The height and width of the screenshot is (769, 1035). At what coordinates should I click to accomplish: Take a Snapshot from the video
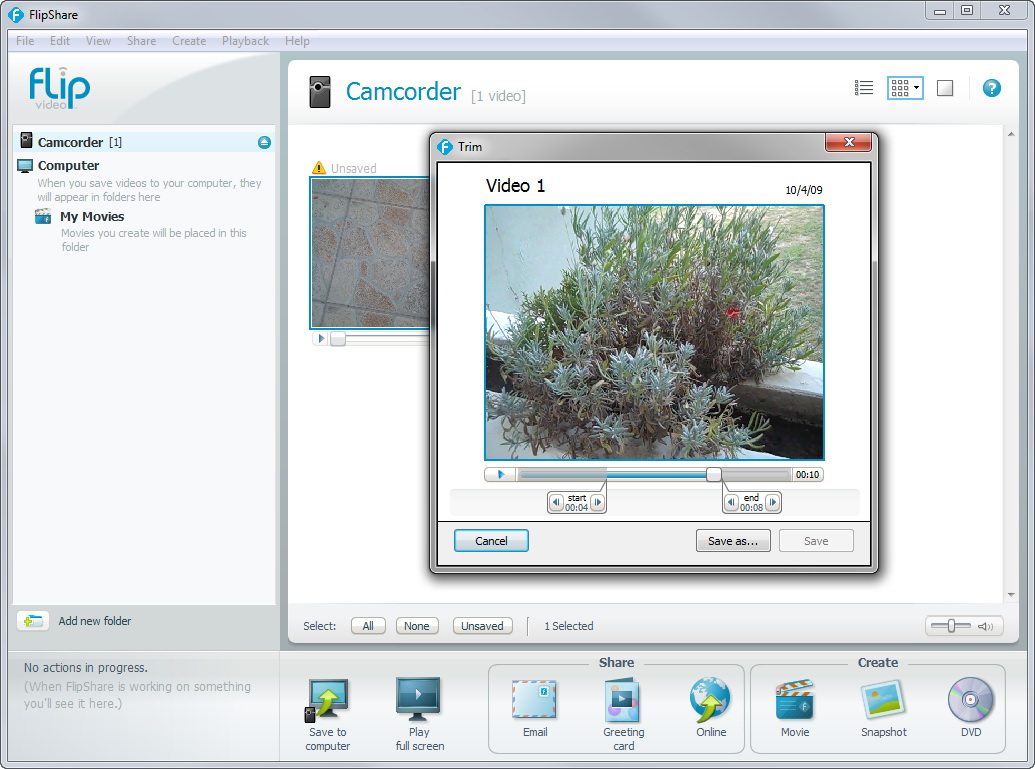pos(883,702)
